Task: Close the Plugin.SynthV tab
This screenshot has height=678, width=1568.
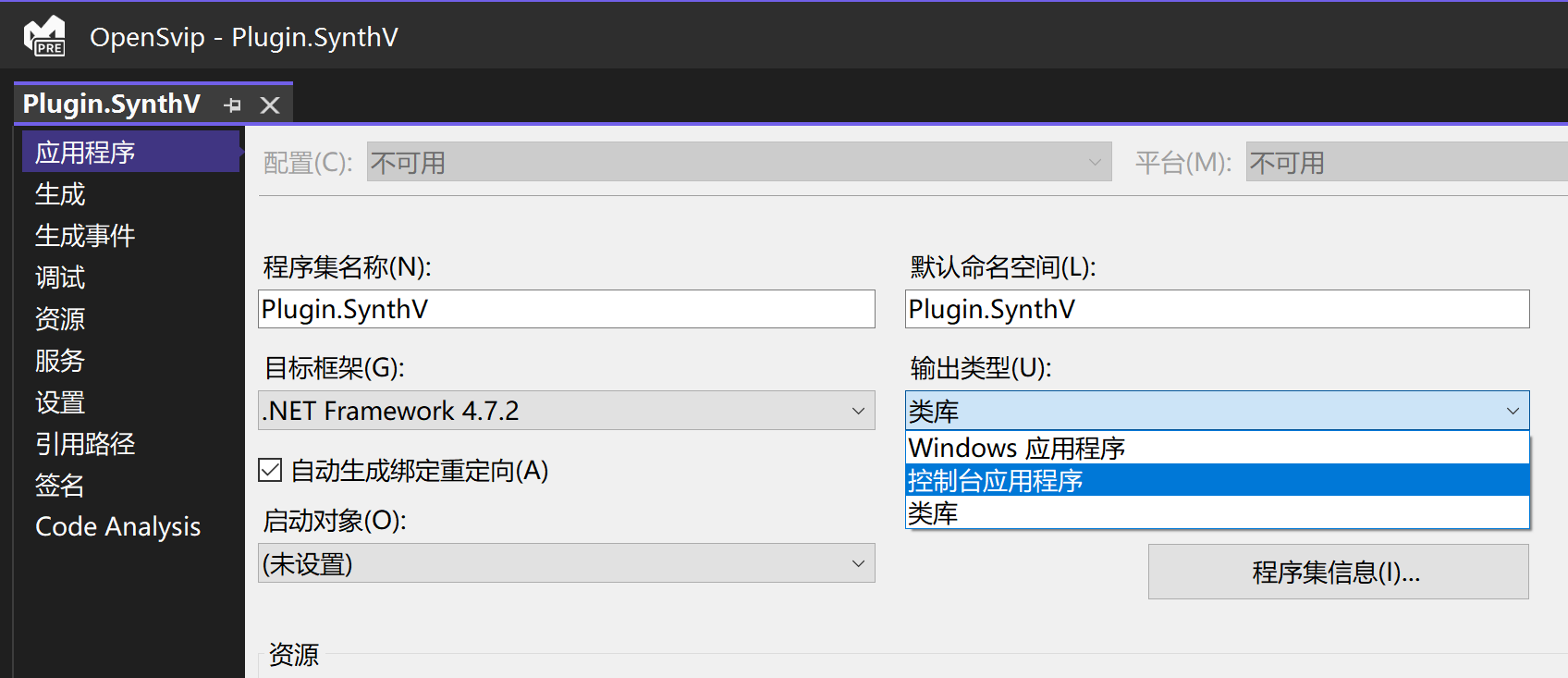Action: (270, 105)
